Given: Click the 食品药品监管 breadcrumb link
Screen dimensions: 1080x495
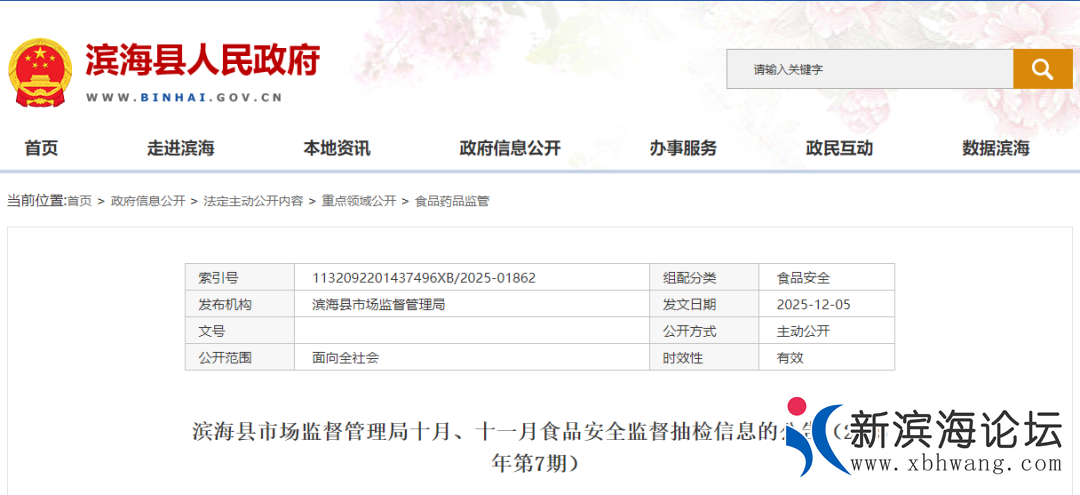Looking at the screenshot, I should pos(452,201).
